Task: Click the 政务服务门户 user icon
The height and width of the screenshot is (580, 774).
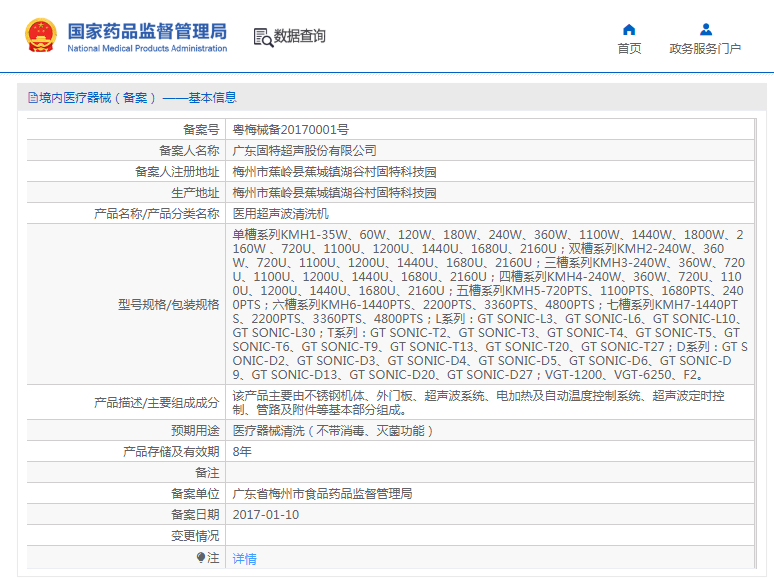Action: click(x=706, y=30)
